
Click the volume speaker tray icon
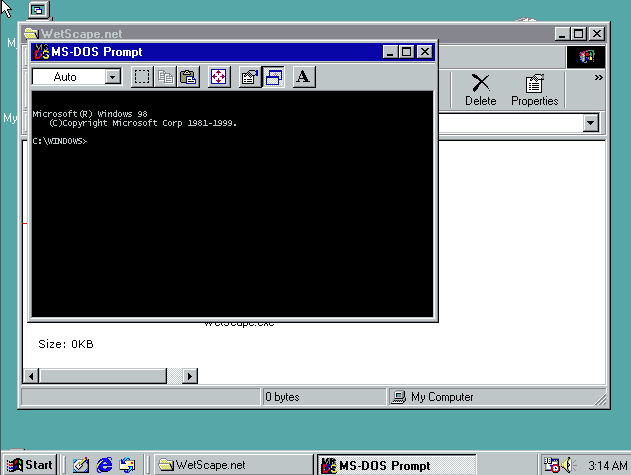[568, 465]
